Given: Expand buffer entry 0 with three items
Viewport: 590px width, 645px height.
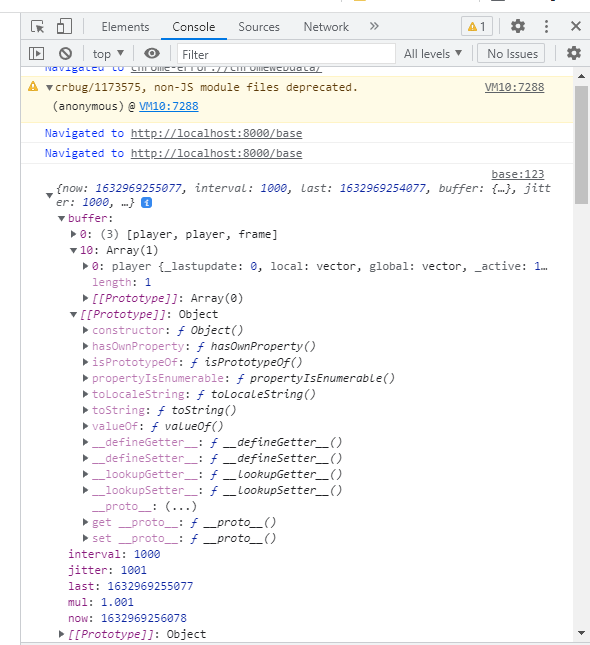Looking at the screenshot, I should (x=73, y=234).
